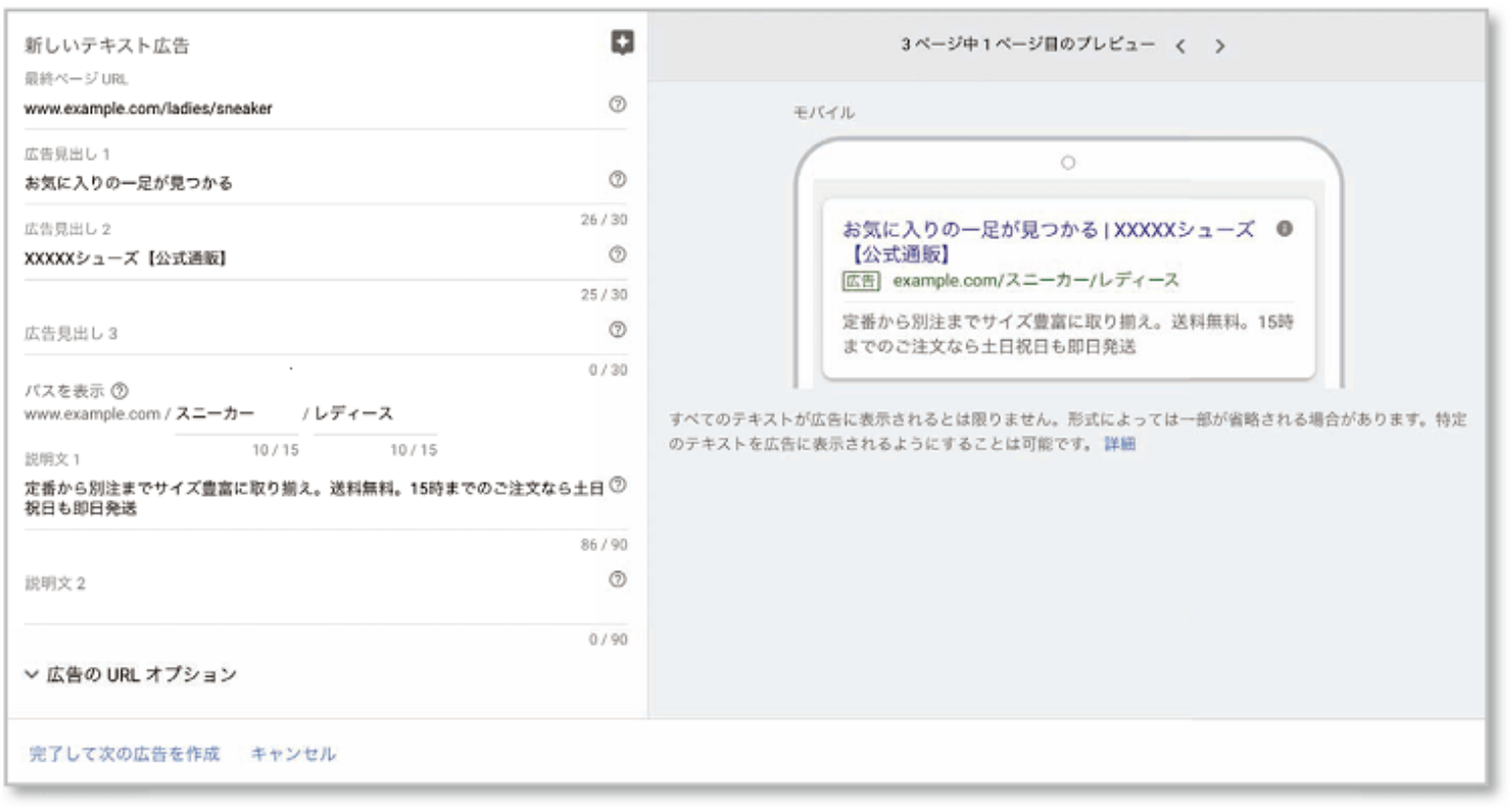1512x809 pixels.
Task: Click help icon next to パスを表示
Action: click(120, 391)
